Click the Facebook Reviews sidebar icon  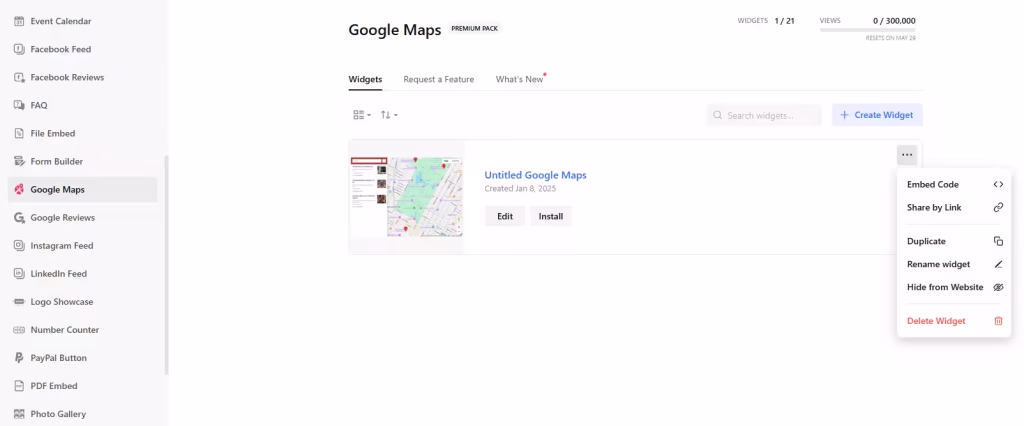20,77
